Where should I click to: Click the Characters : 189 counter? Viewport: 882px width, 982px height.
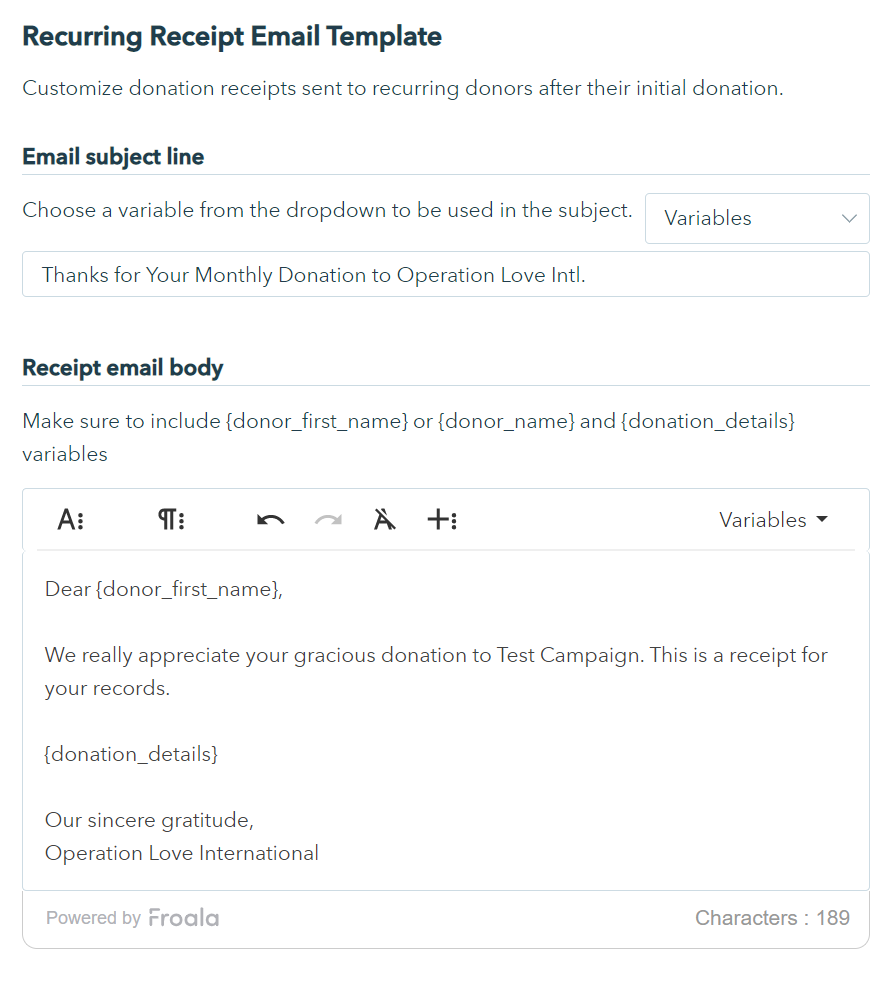point(772,918)
